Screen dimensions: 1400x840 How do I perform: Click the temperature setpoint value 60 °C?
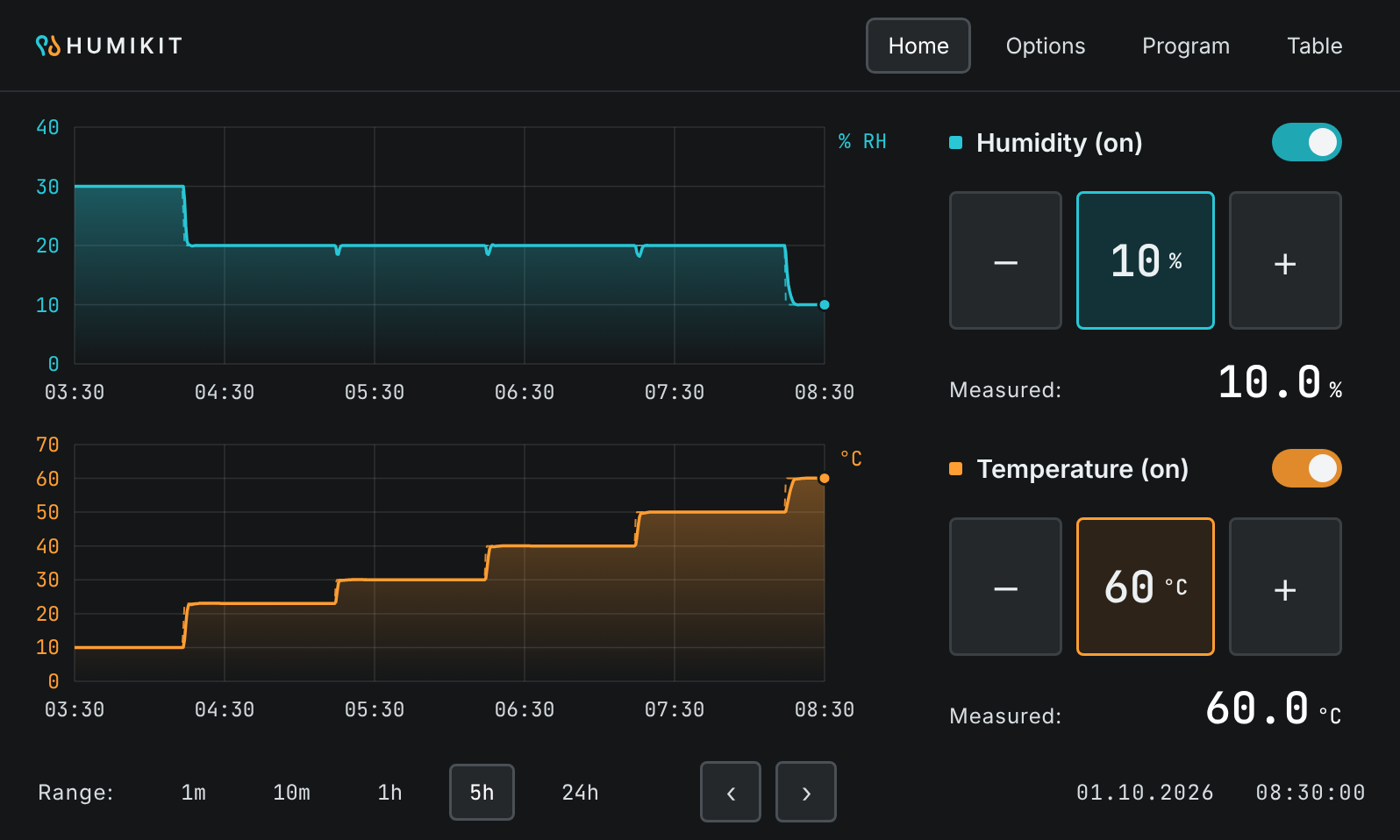click(x=1146, y=587)
